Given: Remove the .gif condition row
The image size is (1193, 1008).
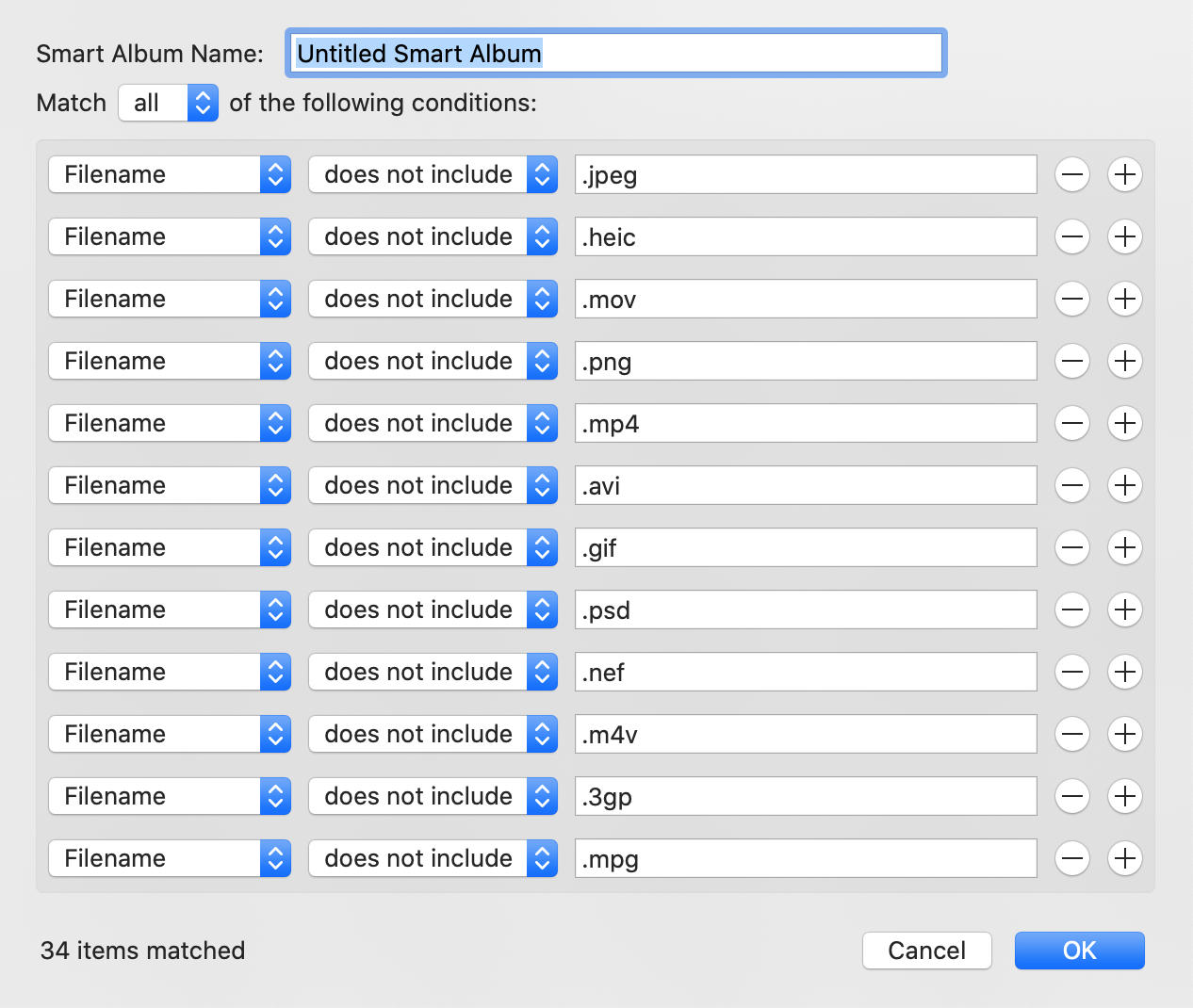Looking at the screenshot, I should [1072, 547].
